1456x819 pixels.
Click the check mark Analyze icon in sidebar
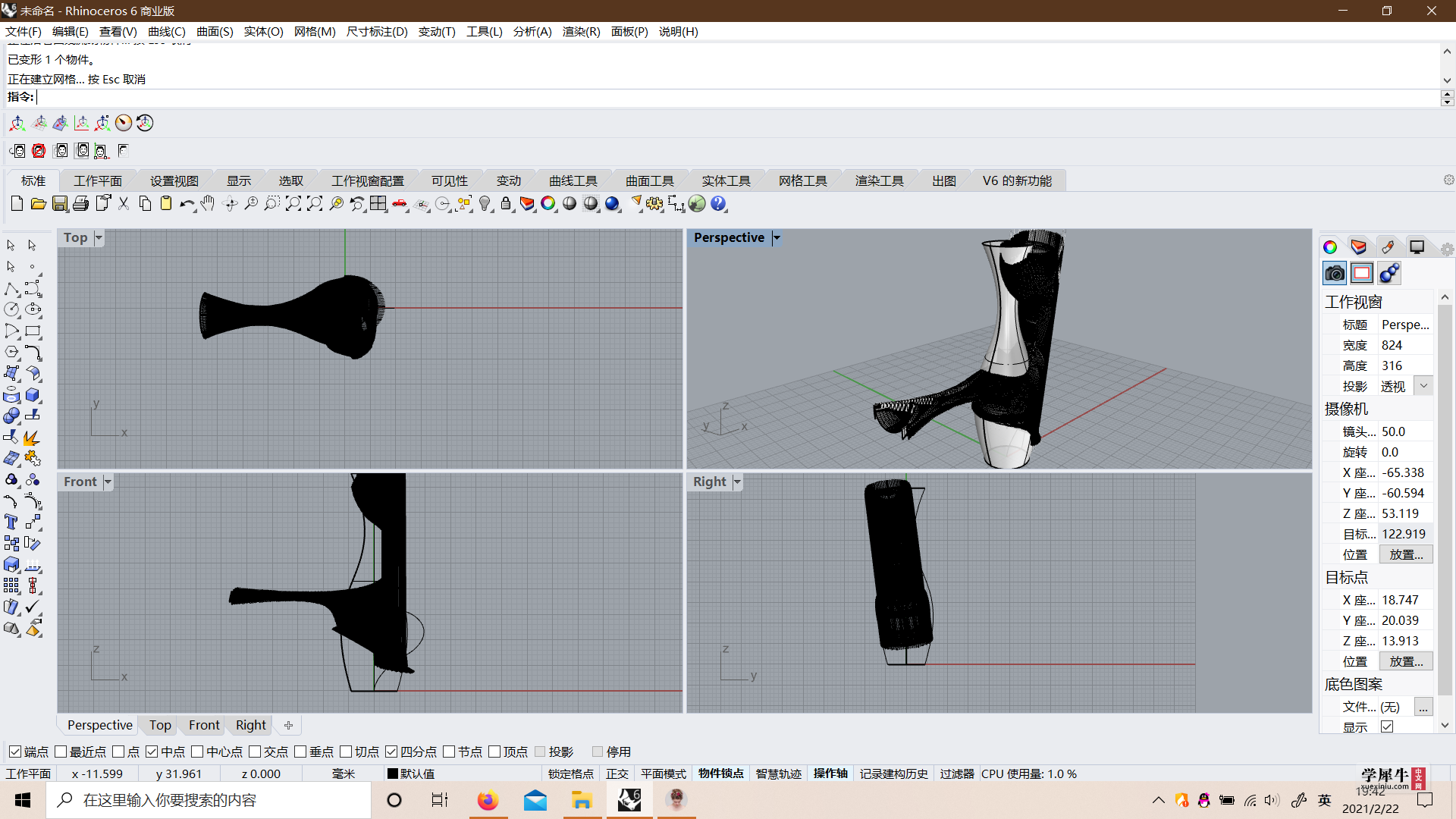tap(33, 607)
